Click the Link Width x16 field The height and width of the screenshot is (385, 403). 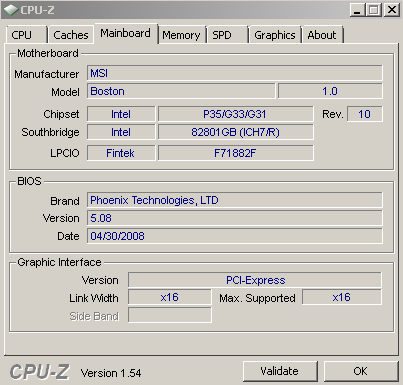tap(170, 297)
